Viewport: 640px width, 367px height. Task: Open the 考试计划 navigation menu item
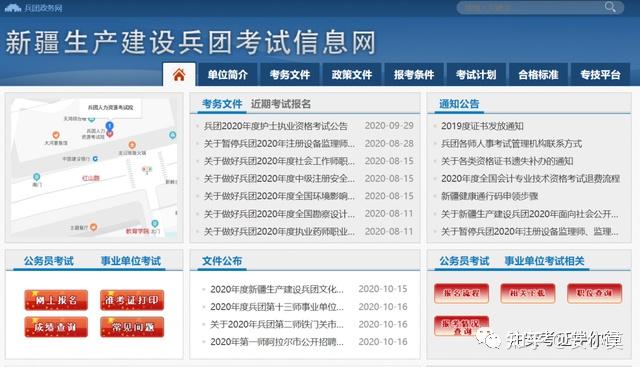(x=476, y=75)
